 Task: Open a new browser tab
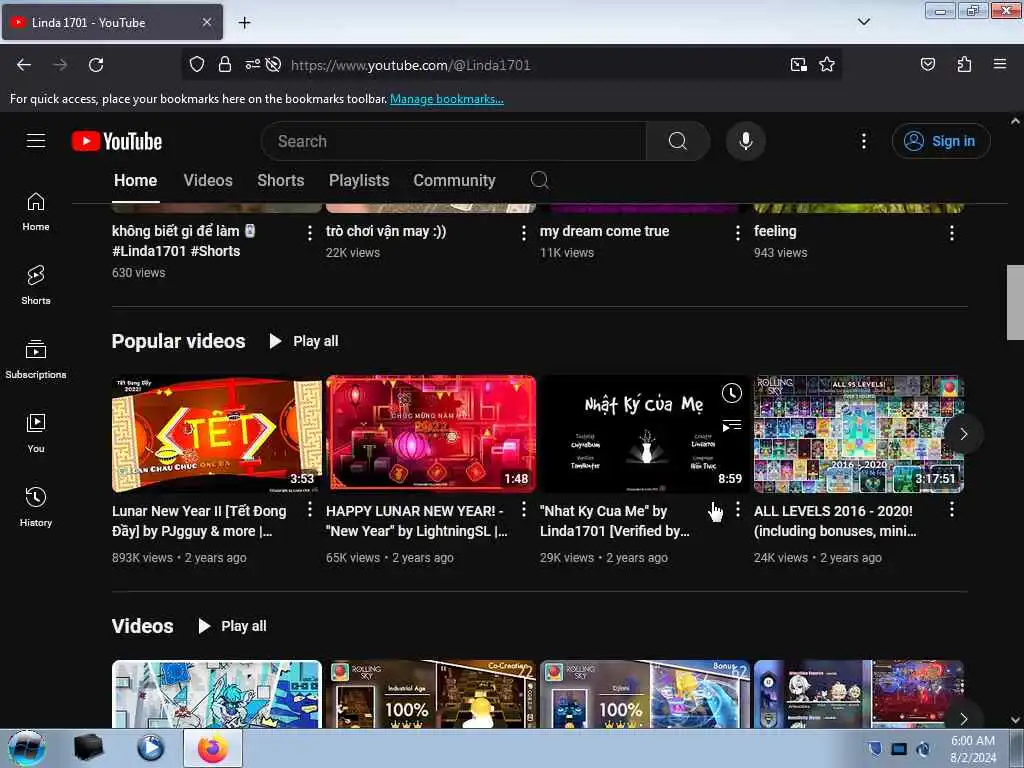tap(244, 22)
